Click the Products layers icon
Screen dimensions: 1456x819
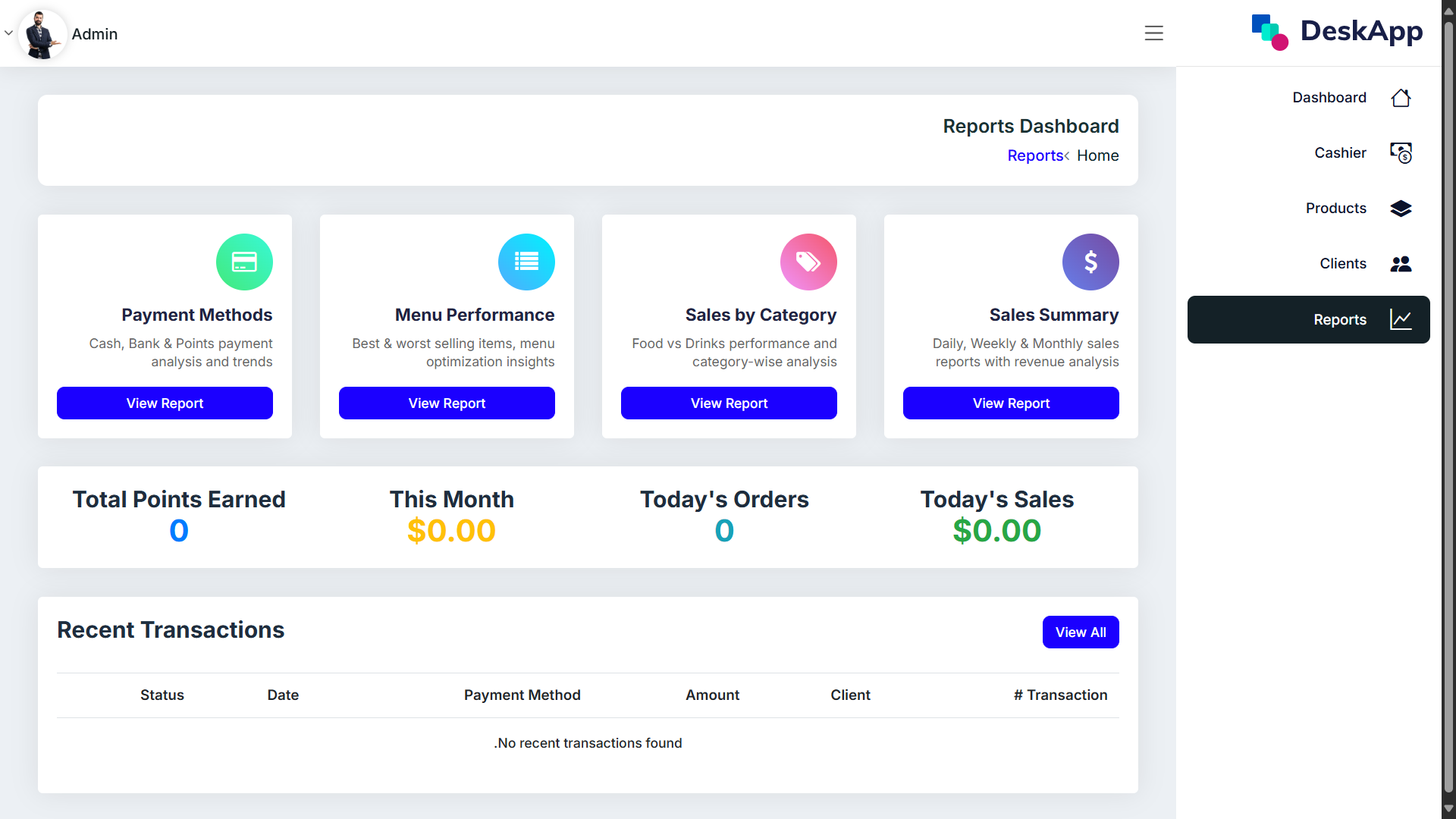point(1400,209)
